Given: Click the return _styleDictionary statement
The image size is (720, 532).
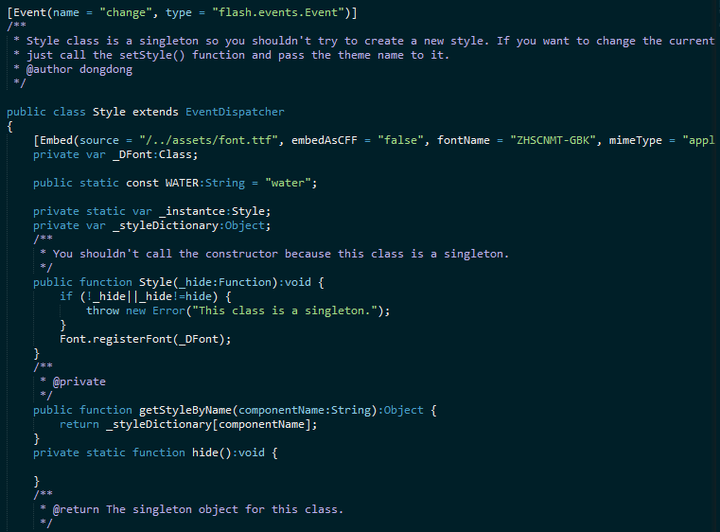Looking at the screenshot, I should (188, 424).
